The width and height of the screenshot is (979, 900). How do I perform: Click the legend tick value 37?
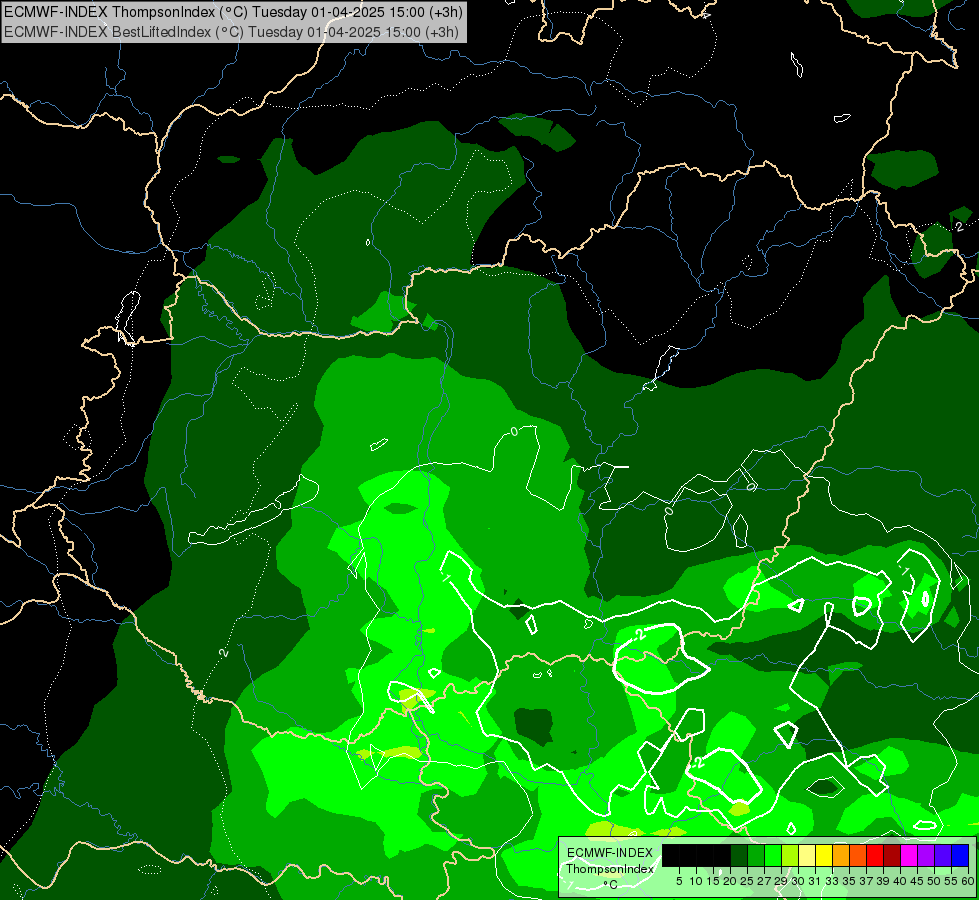(866, 881)
